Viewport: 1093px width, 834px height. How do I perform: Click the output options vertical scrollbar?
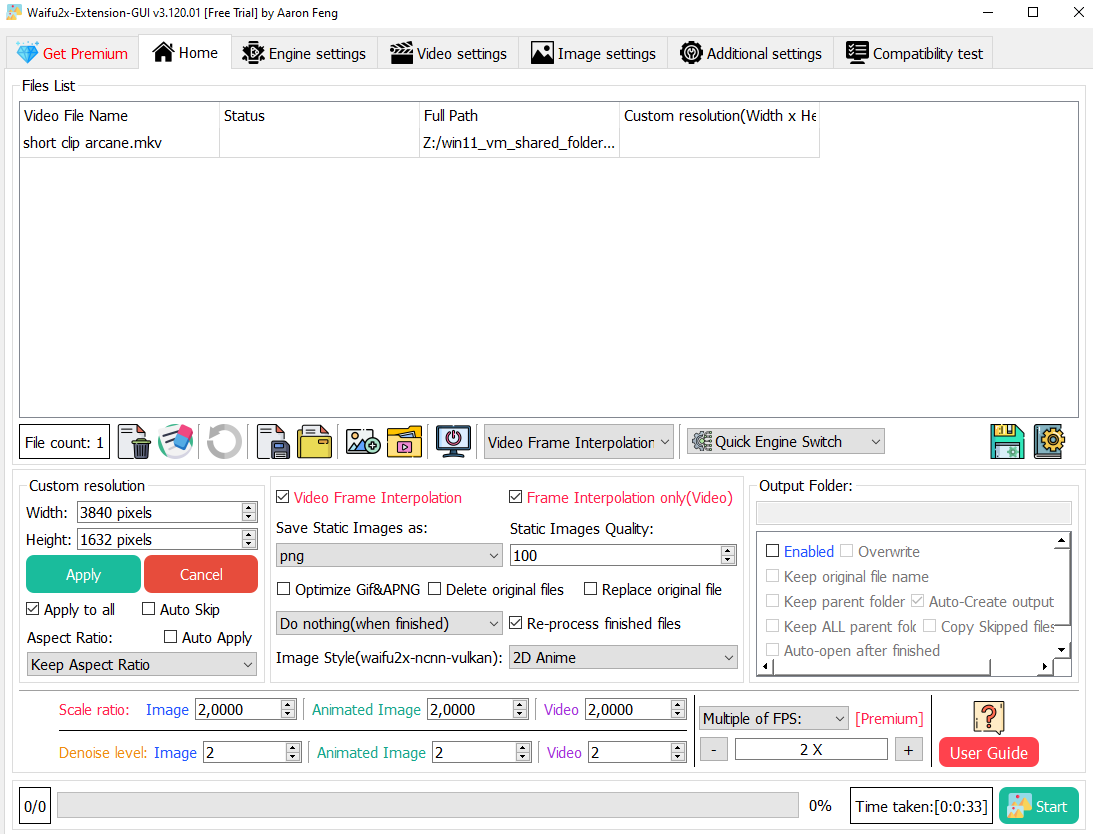pyautogui.click(x=1061, y=595)
